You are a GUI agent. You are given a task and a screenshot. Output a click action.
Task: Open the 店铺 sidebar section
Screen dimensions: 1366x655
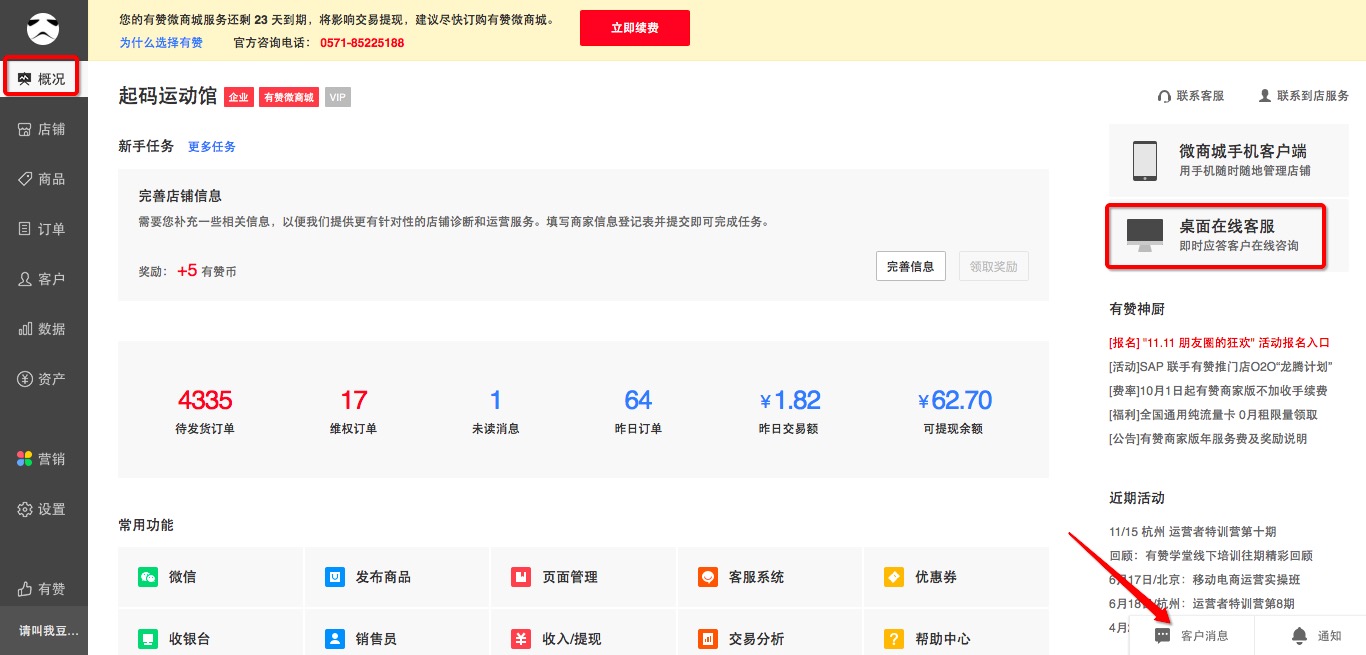(x=43, y=129)
